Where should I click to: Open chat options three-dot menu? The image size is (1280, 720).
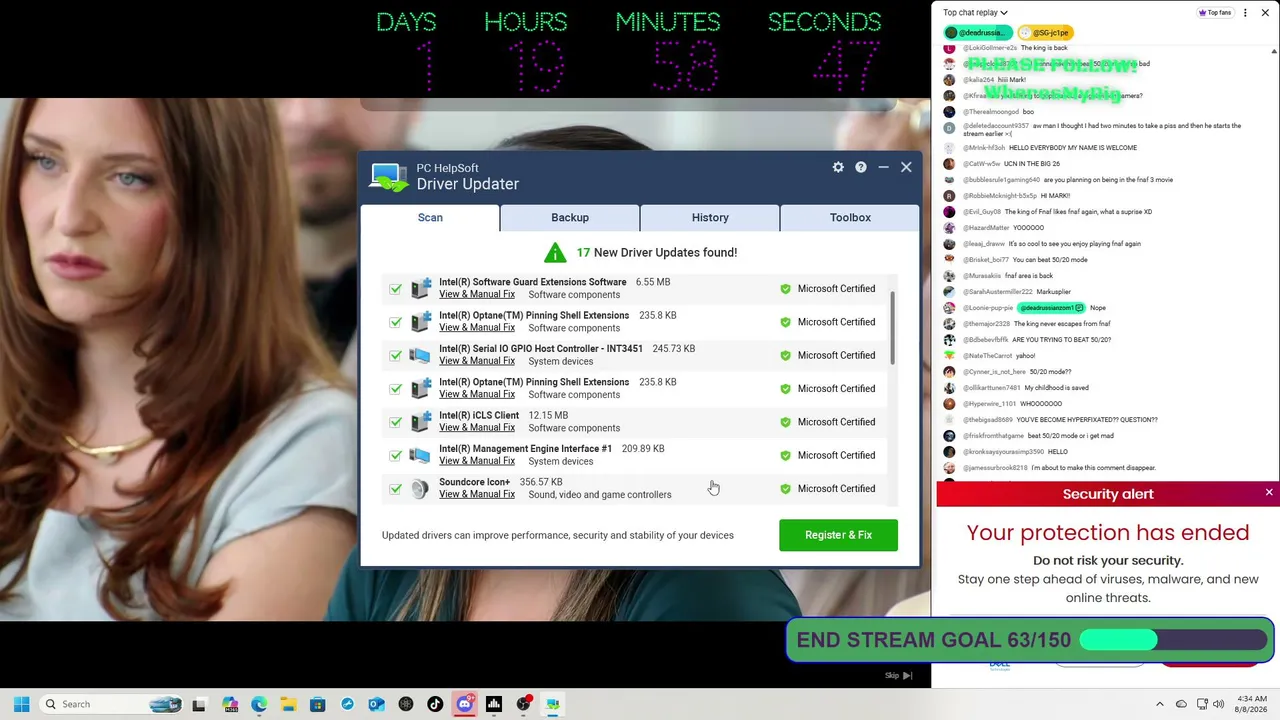tap(1245, 13)
